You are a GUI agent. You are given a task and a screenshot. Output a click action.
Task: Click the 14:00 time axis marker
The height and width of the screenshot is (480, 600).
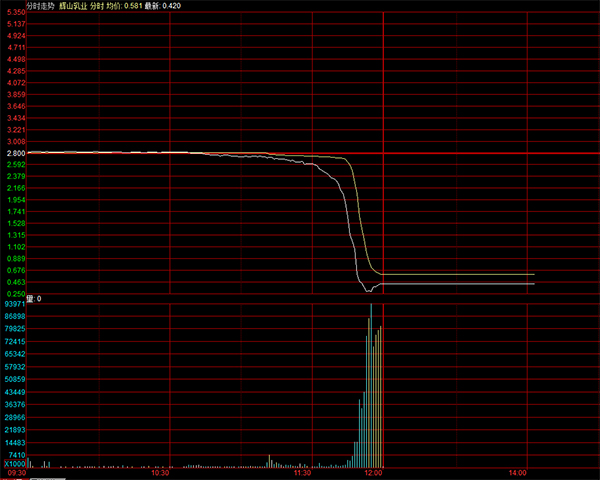click(517, 474)
